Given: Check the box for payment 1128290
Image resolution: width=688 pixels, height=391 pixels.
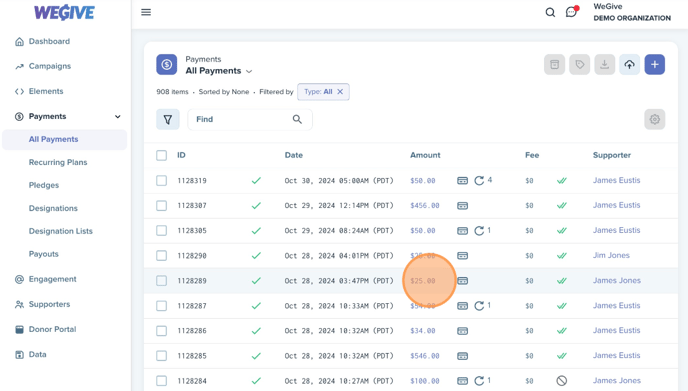Looking at the screenshot, I should tap(161, 255).
